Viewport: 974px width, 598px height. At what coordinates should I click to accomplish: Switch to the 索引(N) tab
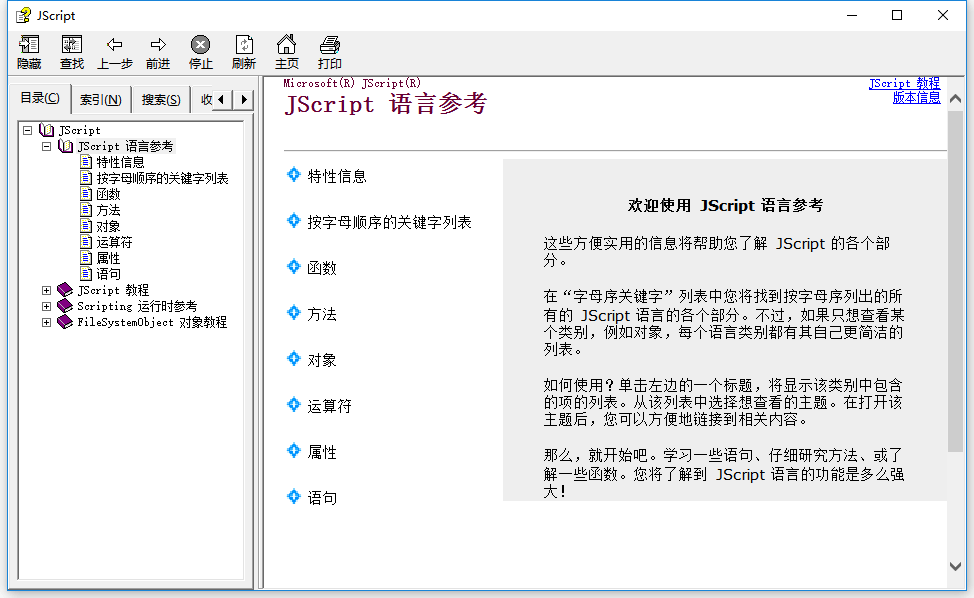pos(100,99)
